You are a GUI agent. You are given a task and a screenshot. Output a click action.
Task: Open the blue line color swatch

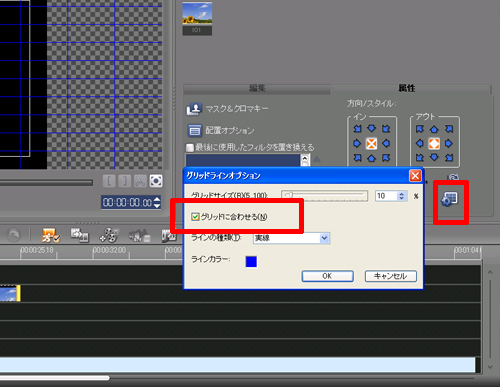click(251, 262)
